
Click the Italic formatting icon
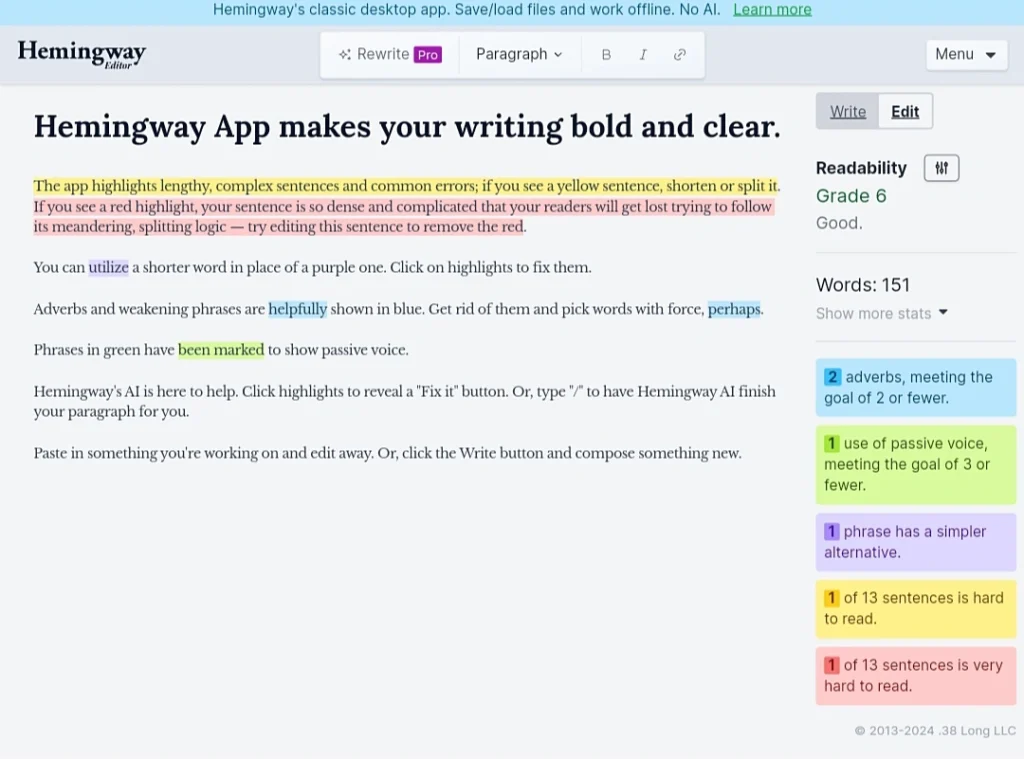tap(643, 55)
